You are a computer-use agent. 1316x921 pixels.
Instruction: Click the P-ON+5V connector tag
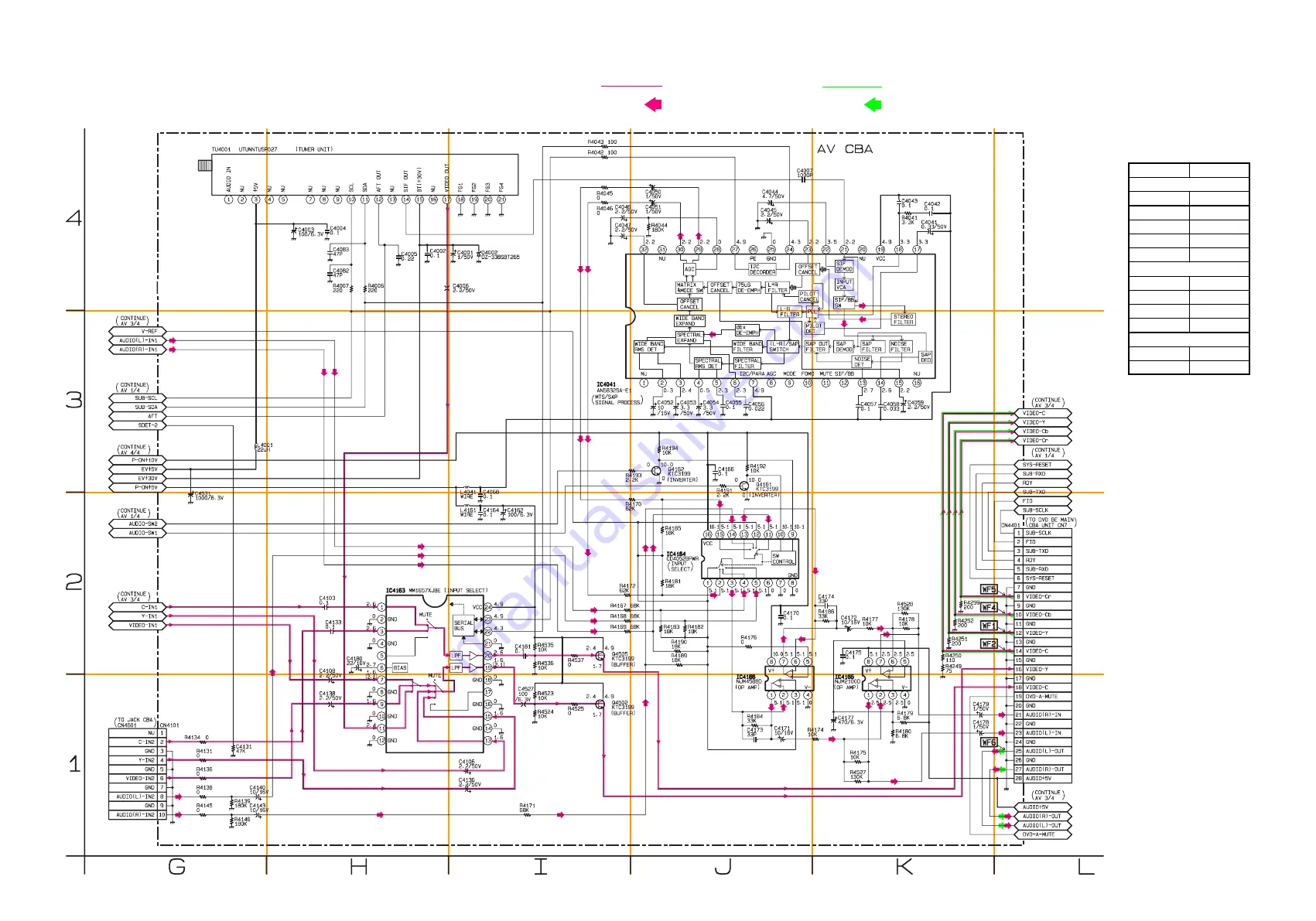[138, 488]
